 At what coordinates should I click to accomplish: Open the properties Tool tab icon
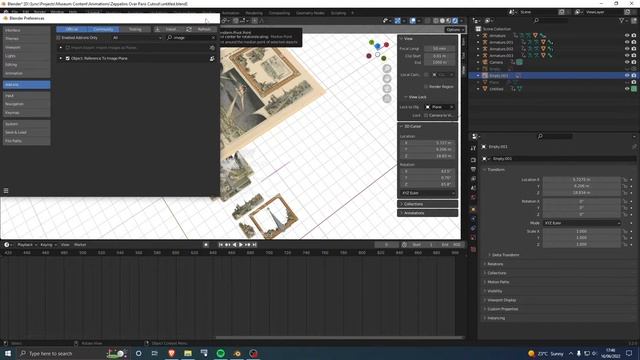click(473, 149)
